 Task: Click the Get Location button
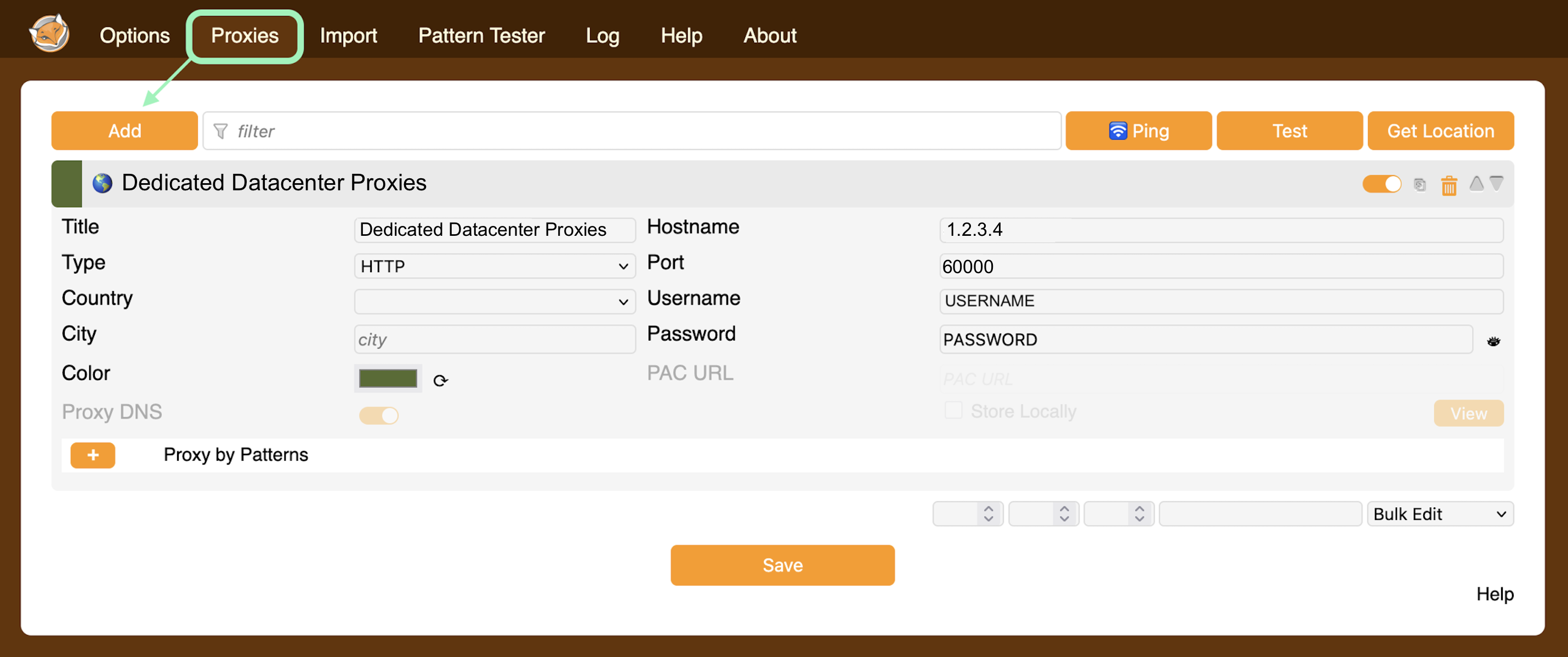point(1440,131)
